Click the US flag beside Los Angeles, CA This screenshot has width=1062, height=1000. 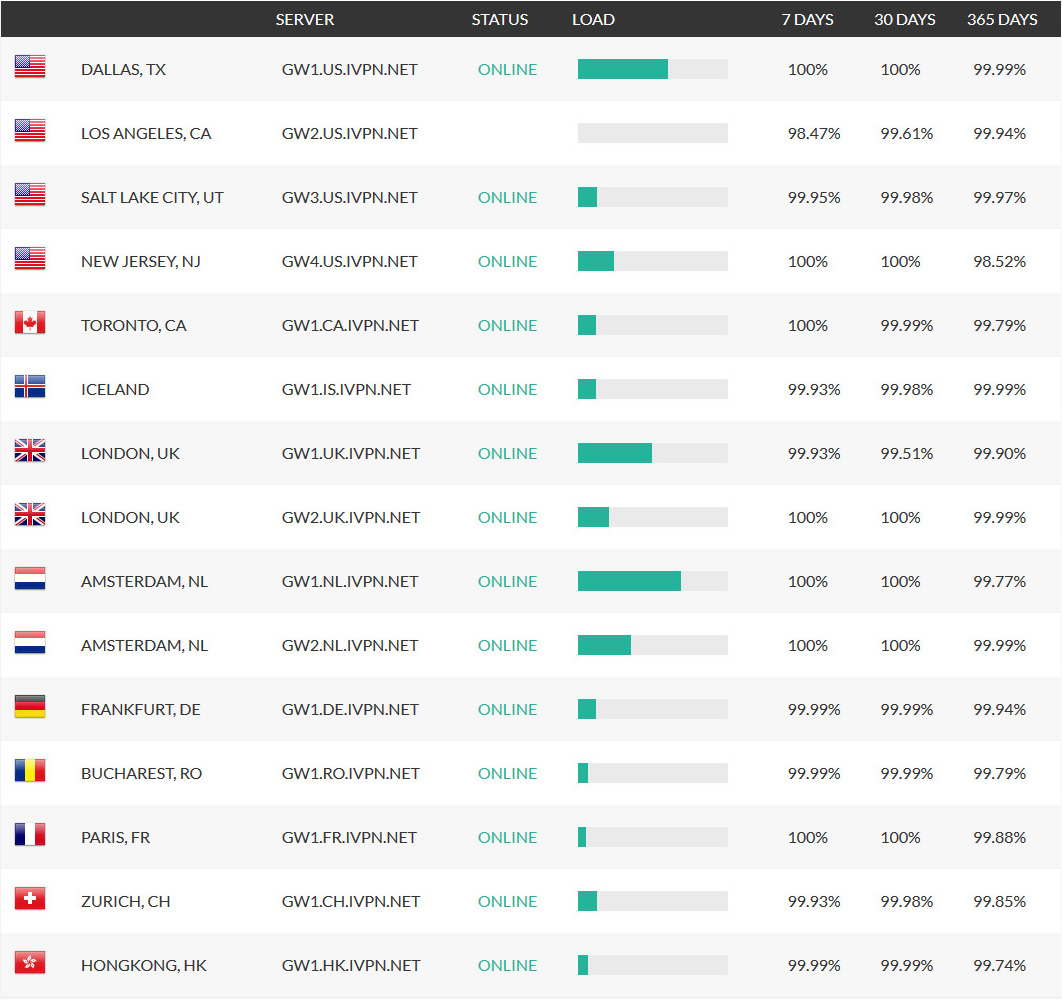point(30,130)
